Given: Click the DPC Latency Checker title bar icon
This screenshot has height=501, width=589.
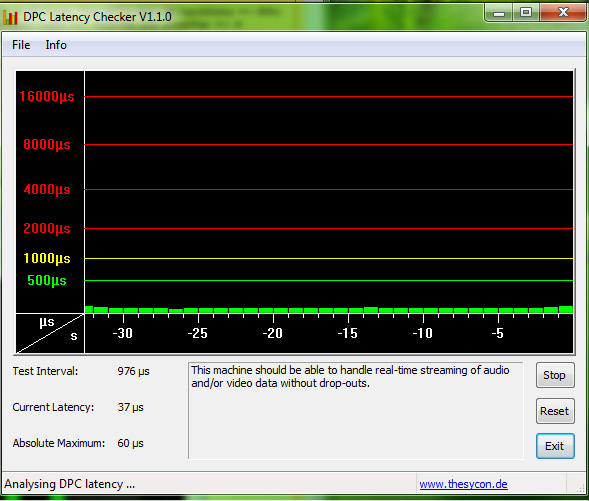Looking at the screenshot, I should click(11, 17).
